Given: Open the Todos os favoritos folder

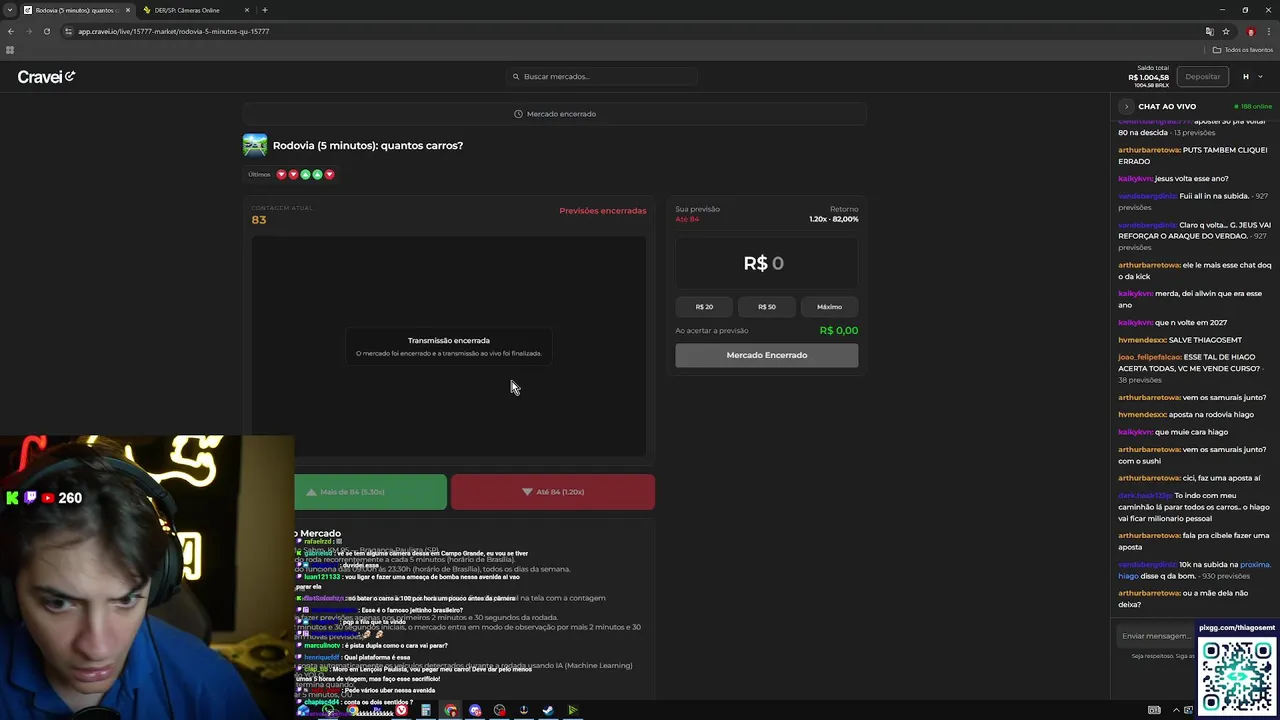Looking at the screenshot, I should pos(1243,50).
